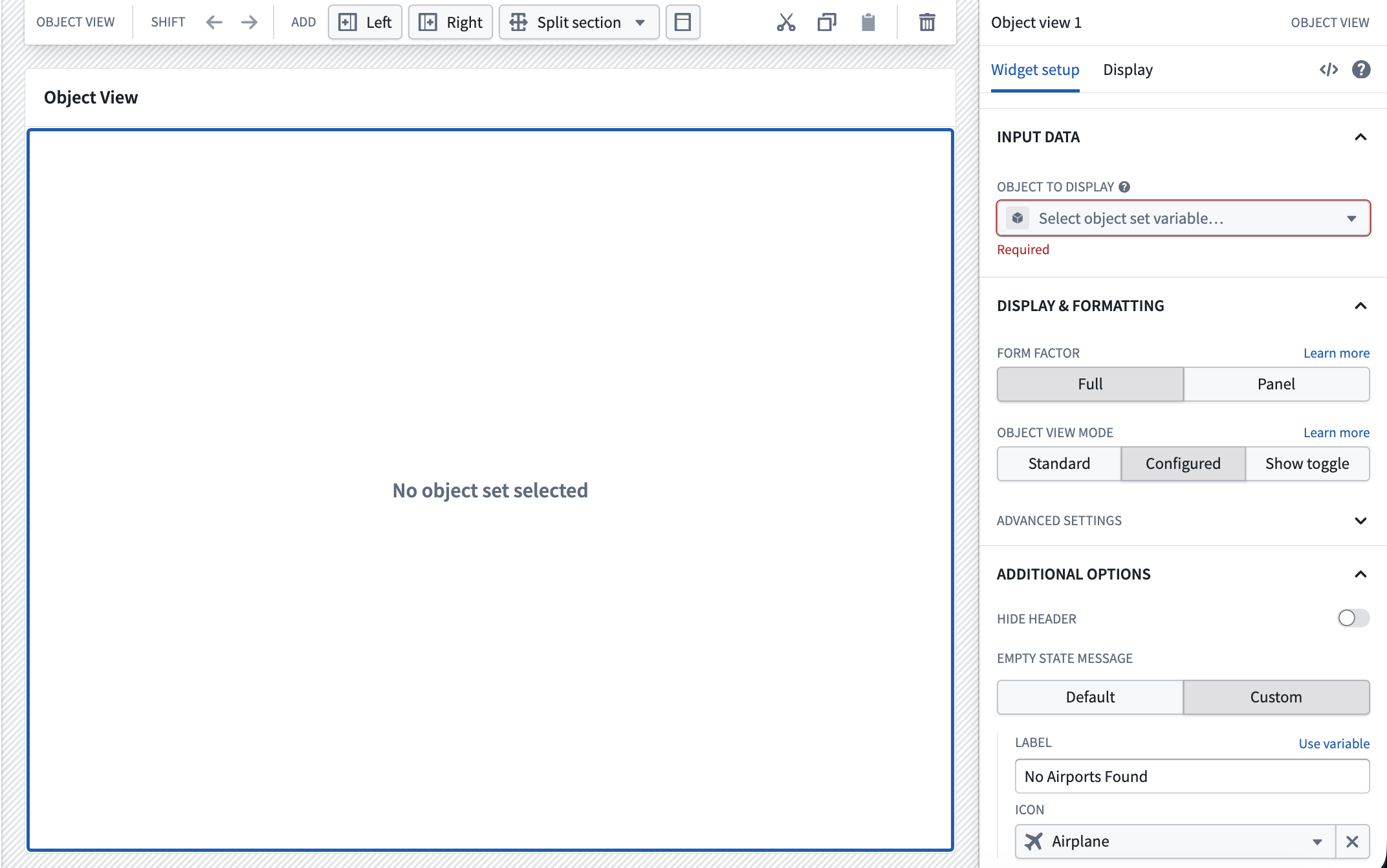
Task: Click the No object set selected message
Action: (490, 490)
